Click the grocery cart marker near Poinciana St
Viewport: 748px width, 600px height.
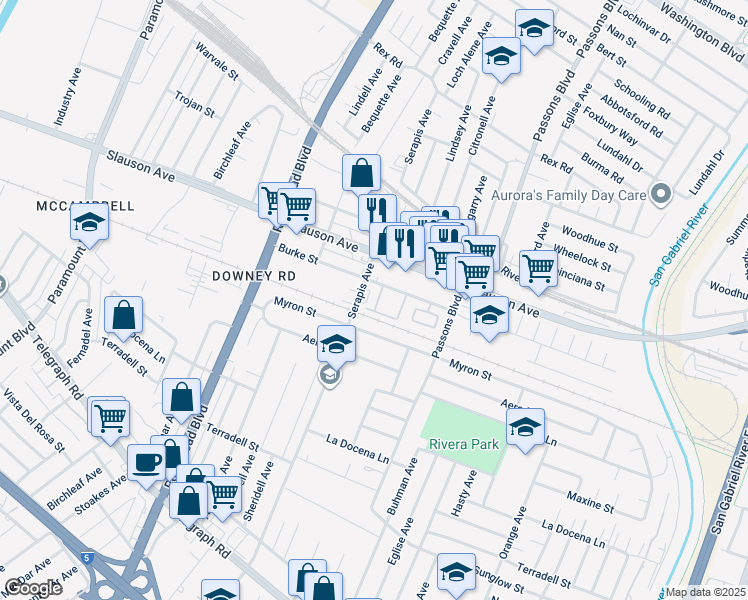tap(538, 270)
